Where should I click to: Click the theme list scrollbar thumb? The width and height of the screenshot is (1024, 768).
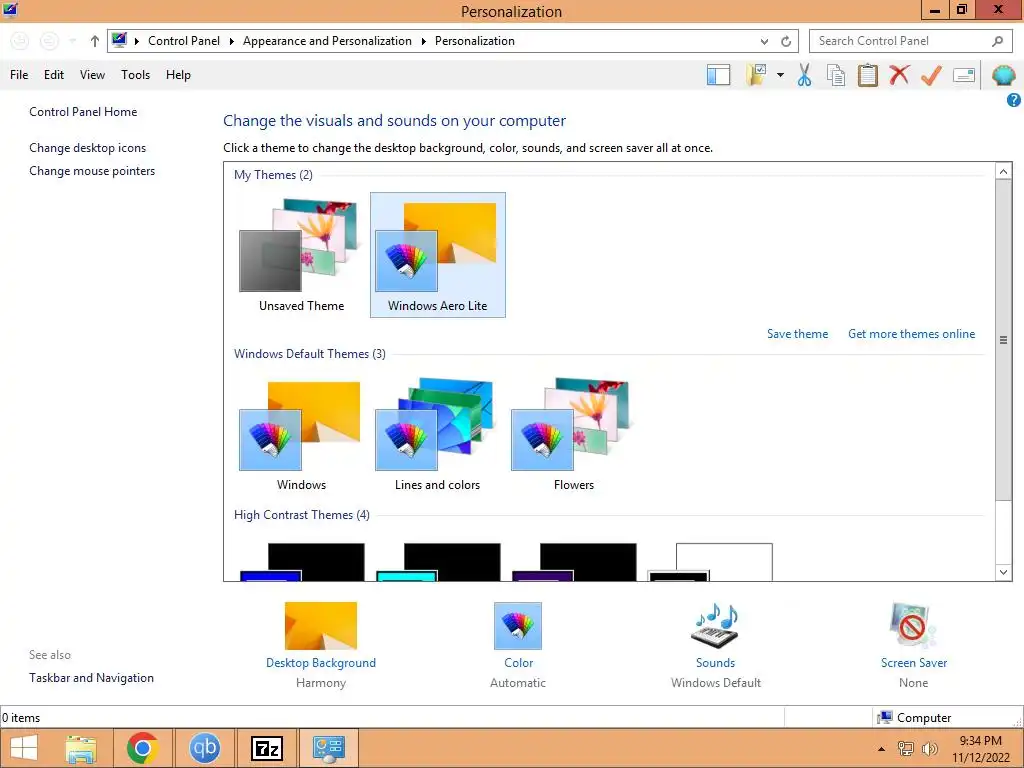click(x=1004, y=340)
